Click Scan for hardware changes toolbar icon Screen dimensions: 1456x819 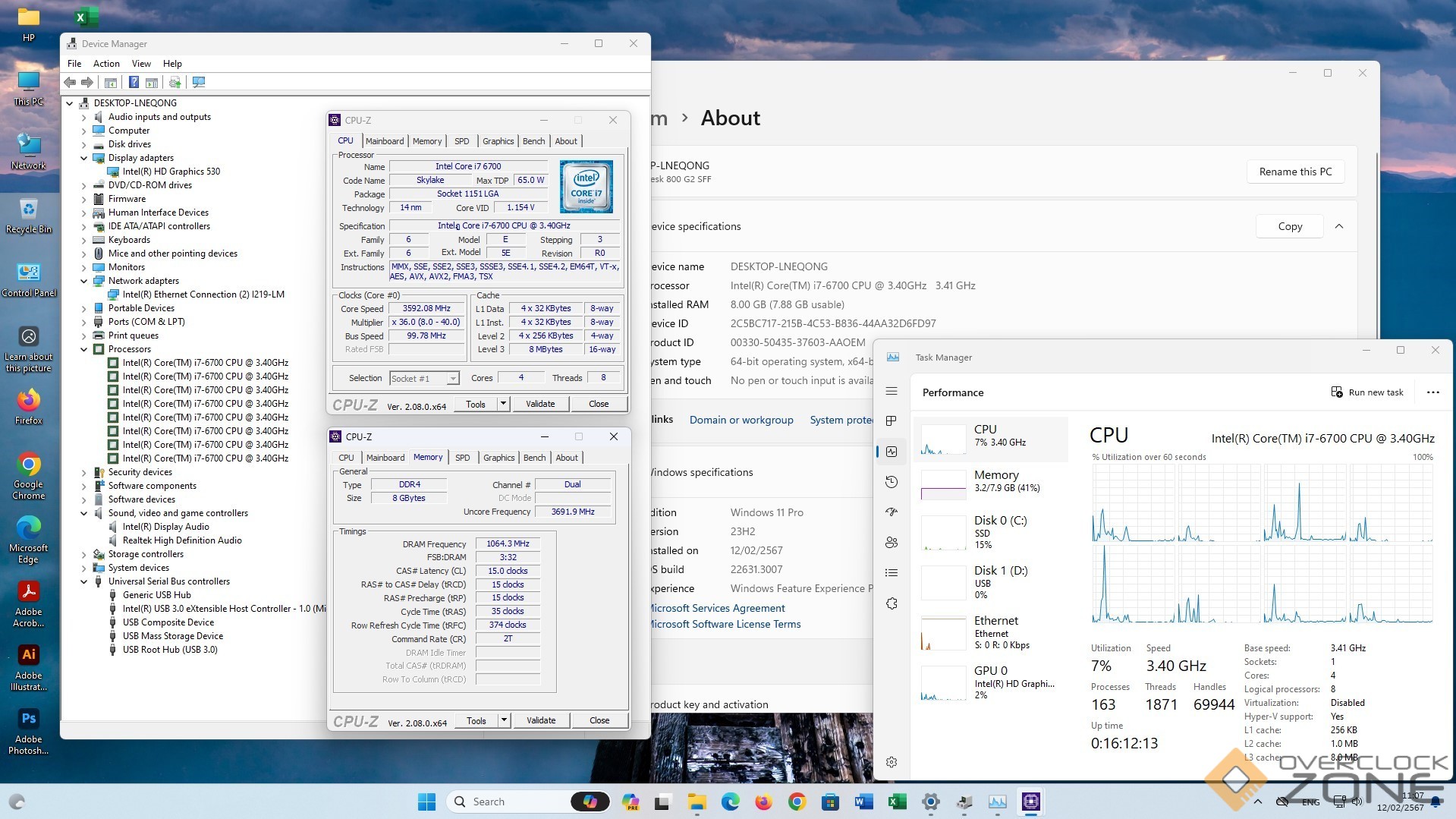click(x=199, y=82)
